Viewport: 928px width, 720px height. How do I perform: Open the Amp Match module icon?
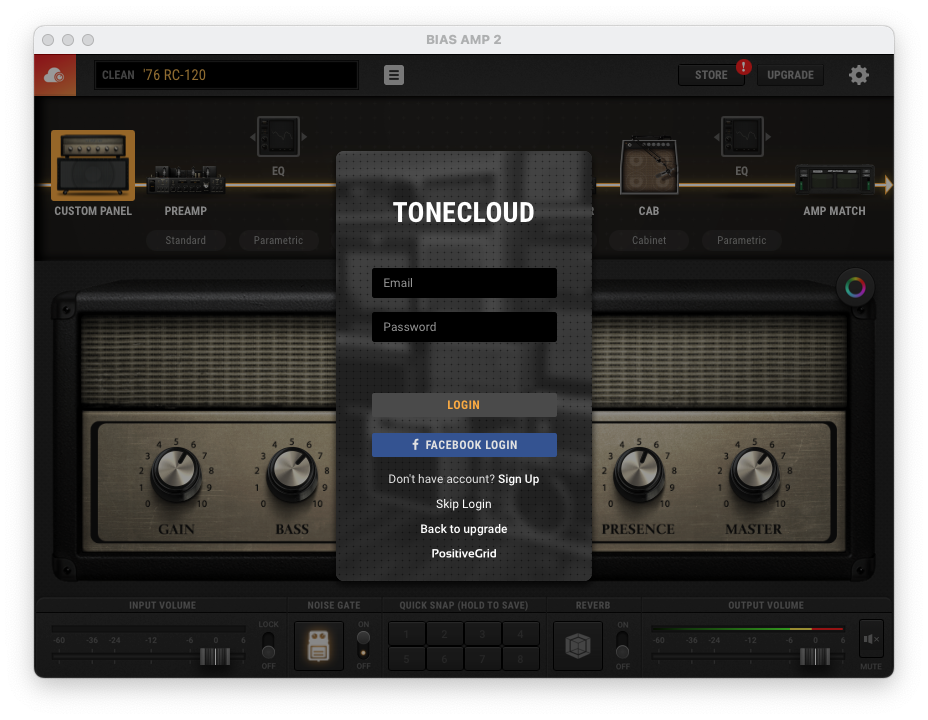[x=834, y=179]
